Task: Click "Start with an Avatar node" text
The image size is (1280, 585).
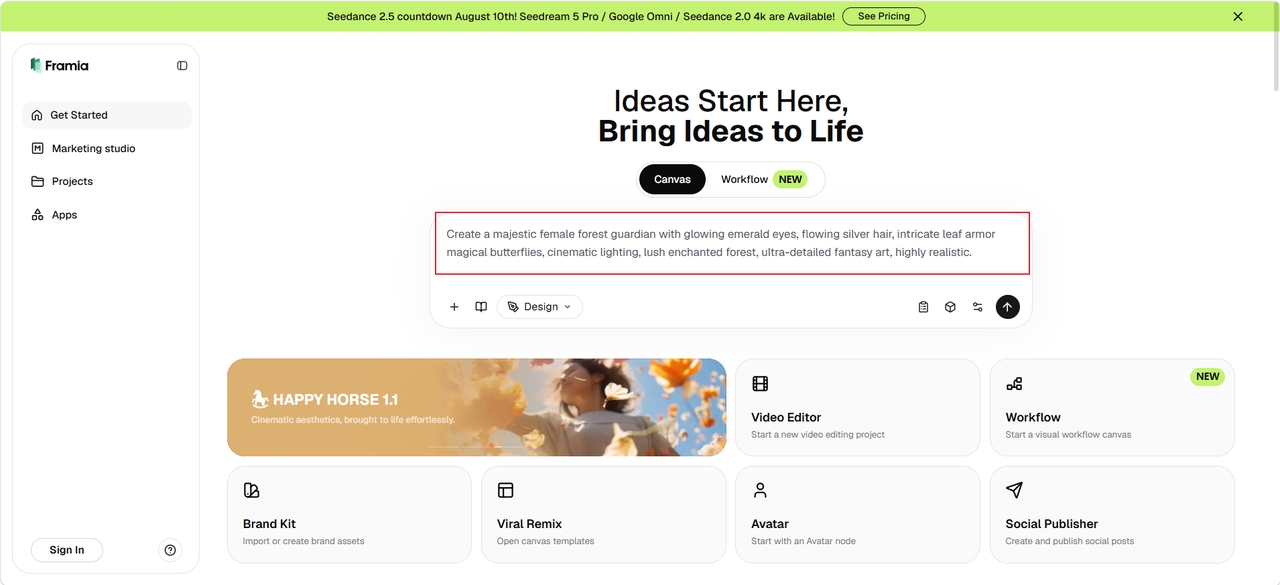Action: 803,541
